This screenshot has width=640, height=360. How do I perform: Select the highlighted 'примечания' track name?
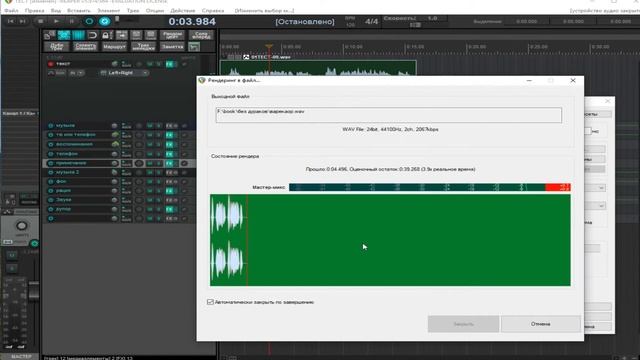71,163
